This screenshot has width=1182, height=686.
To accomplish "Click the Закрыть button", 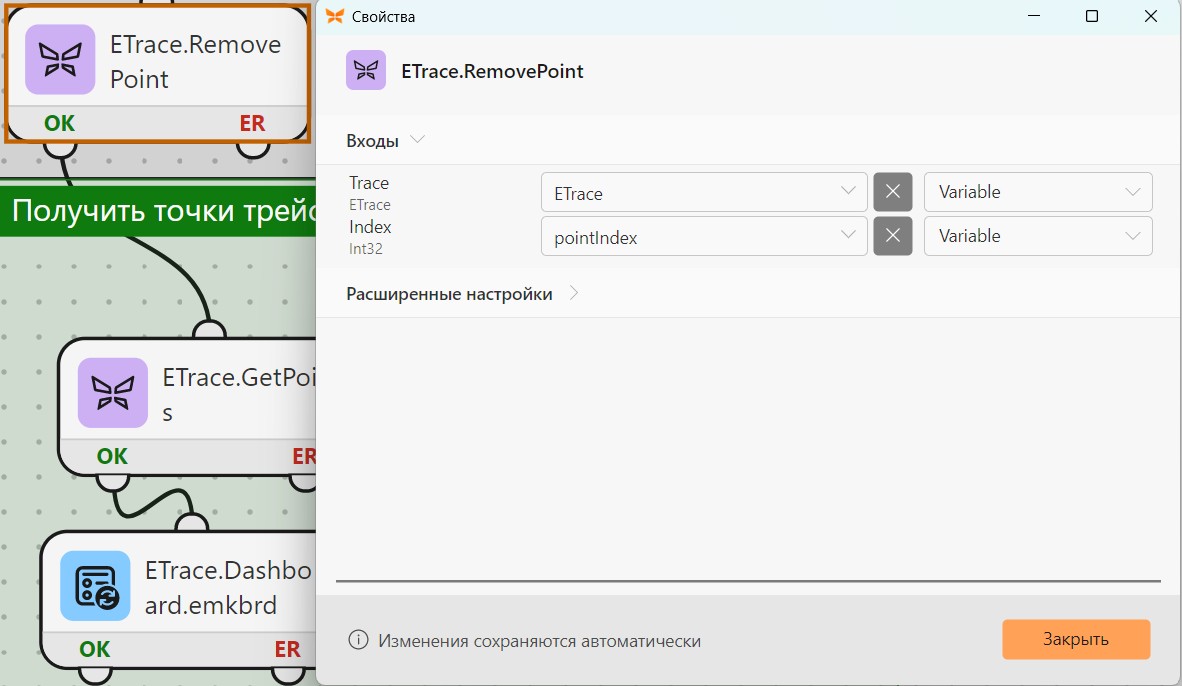I will tap(1076, 639).
